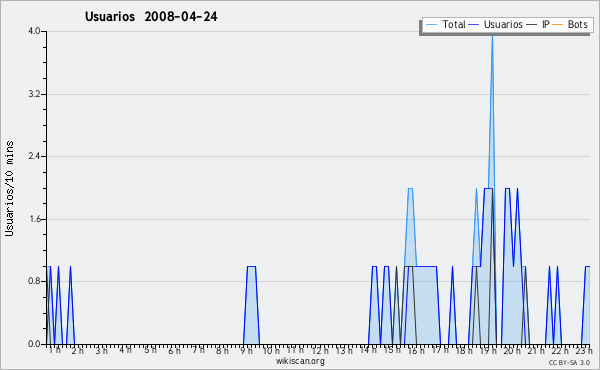Click the x-axis label '18 h'
The height and width of the screenshot is (370, 600).
coord(464,350)
